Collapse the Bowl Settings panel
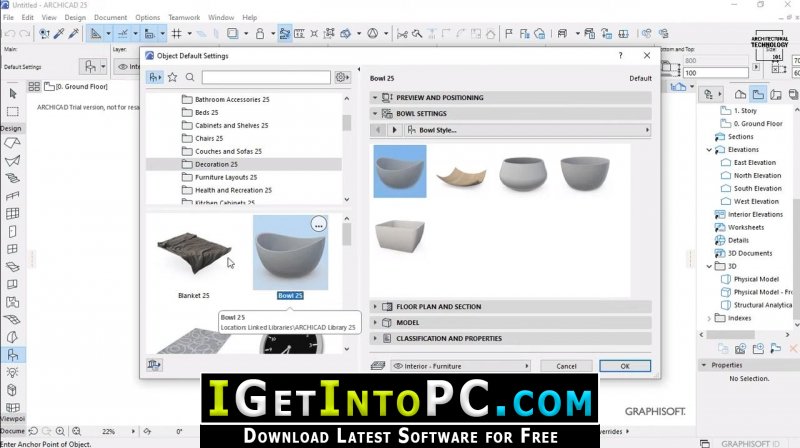 375,113
